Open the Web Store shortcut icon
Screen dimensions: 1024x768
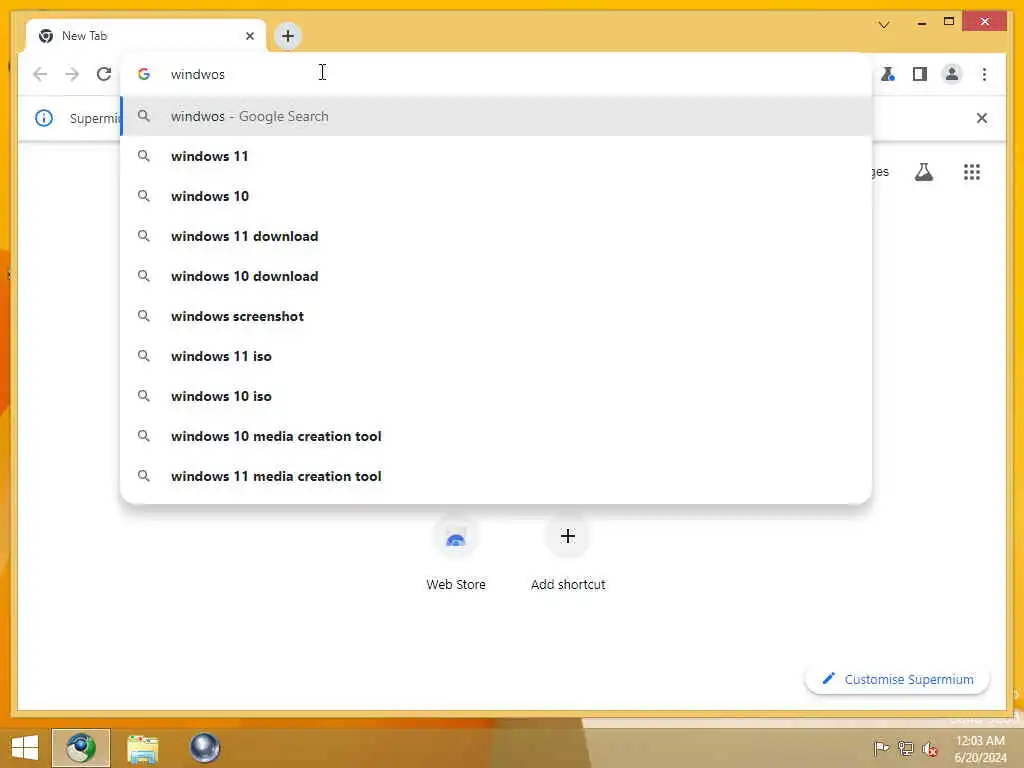click(456, 537)
